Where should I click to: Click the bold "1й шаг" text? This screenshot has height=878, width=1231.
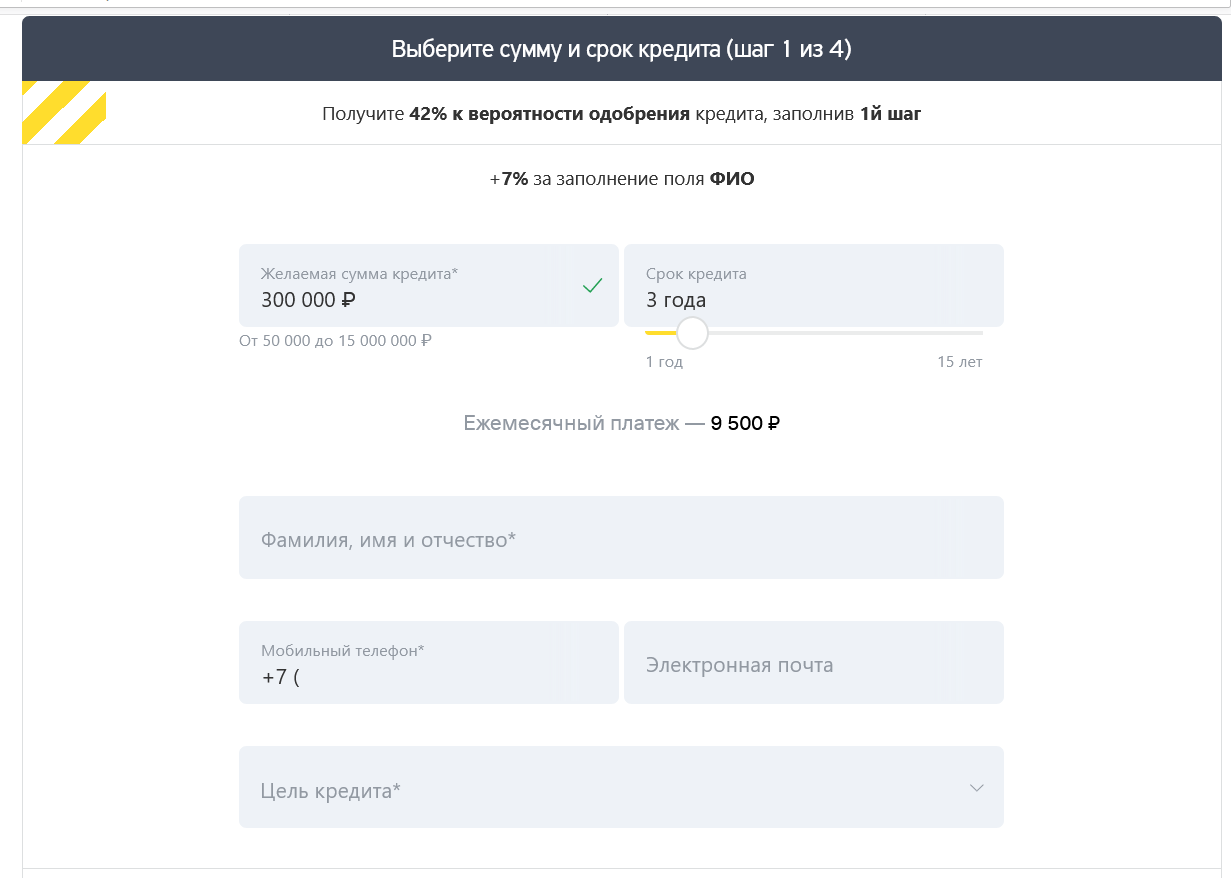890,114
